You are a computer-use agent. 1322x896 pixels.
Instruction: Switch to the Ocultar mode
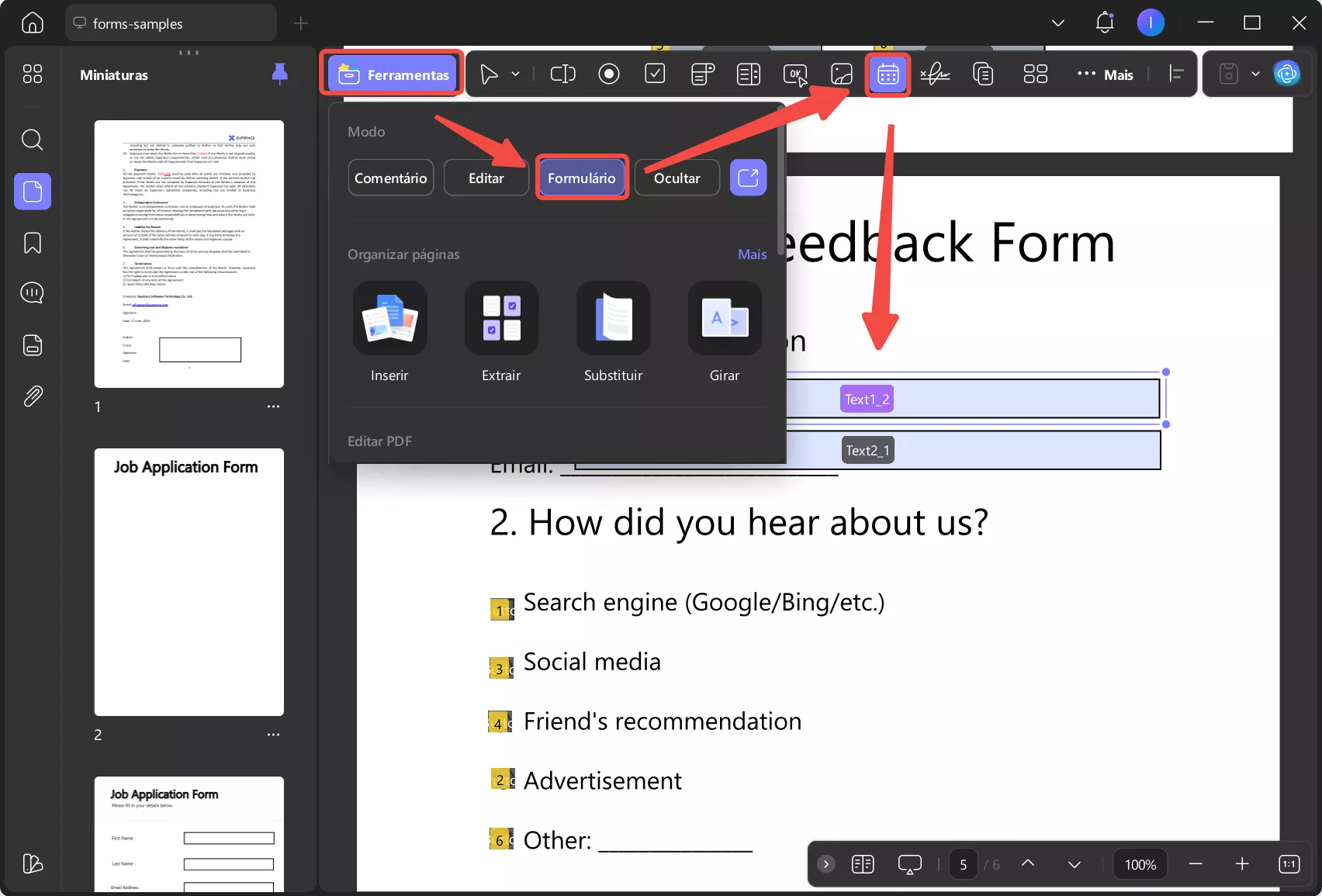tap(677, 178)
